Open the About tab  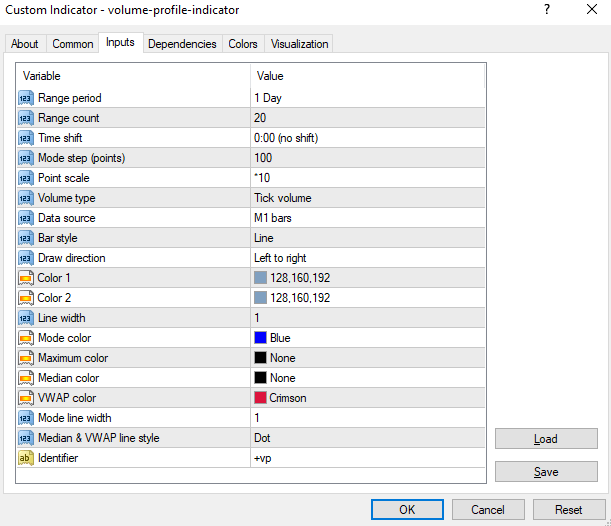click(25, 44)
